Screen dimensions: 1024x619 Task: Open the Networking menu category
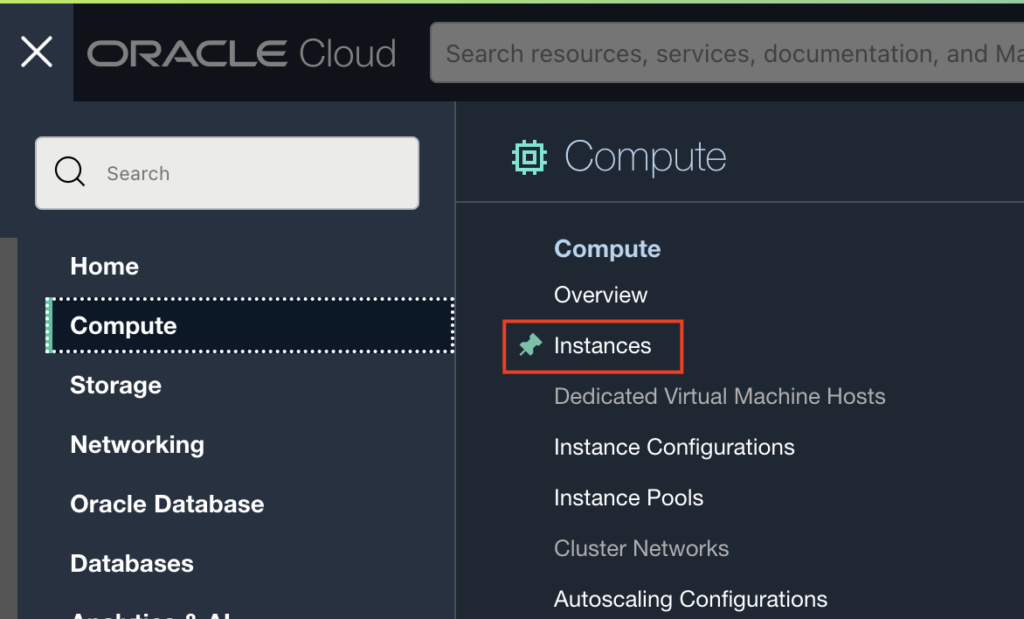pyautogui.click(x=137, y=444)
